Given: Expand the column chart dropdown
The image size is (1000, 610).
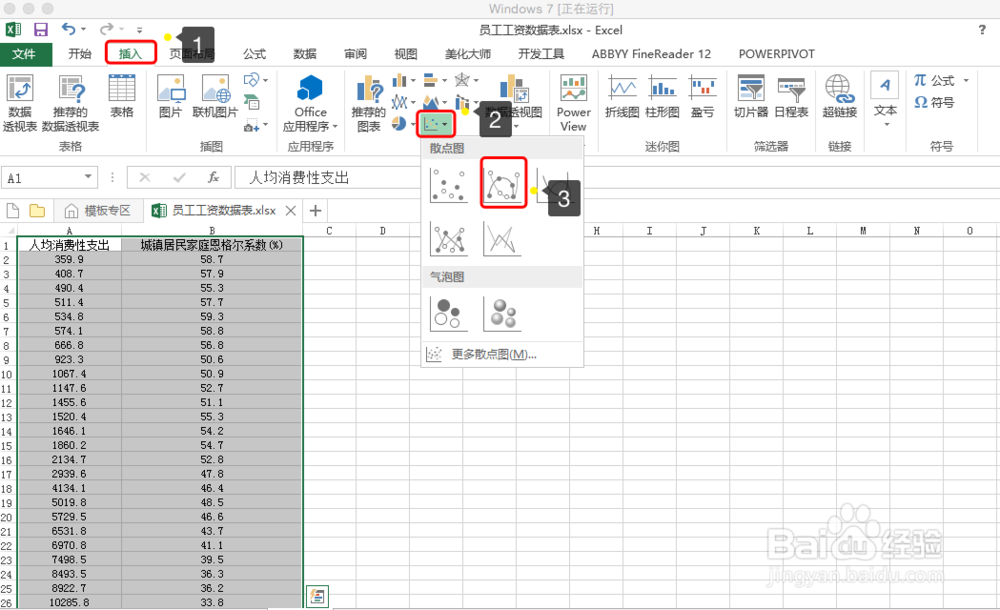Looking at the screenshot, I should pyautogui.click(x=413, y=80).
